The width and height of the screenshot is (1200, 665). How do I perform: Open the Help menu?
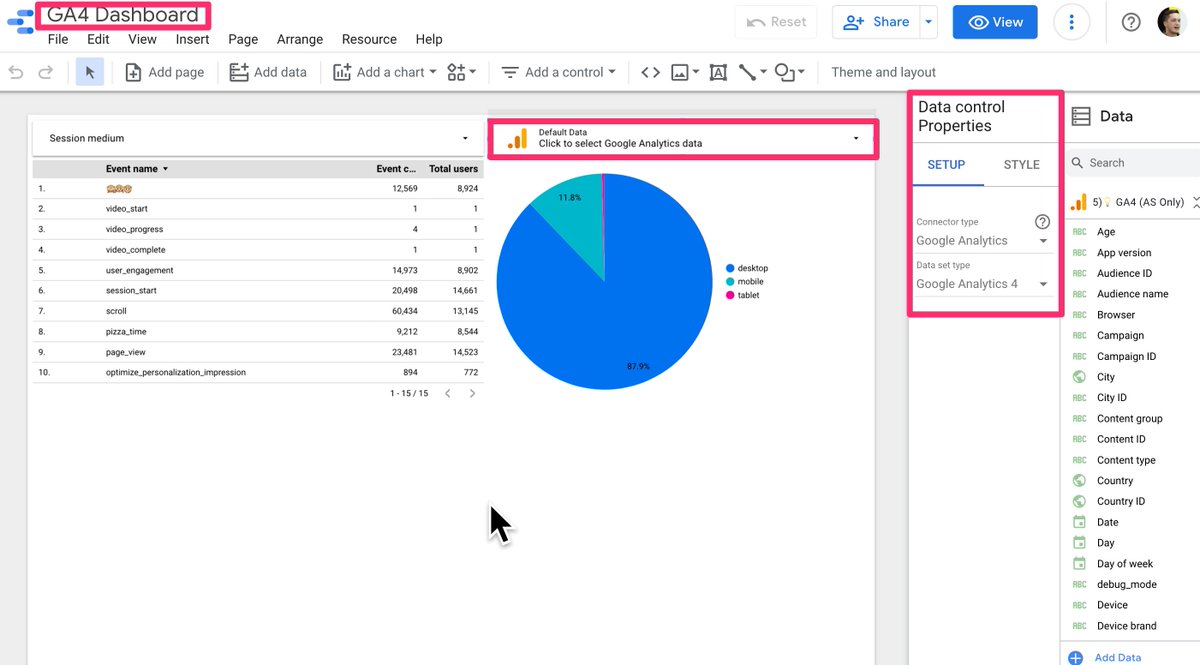(x=429, y=39)
